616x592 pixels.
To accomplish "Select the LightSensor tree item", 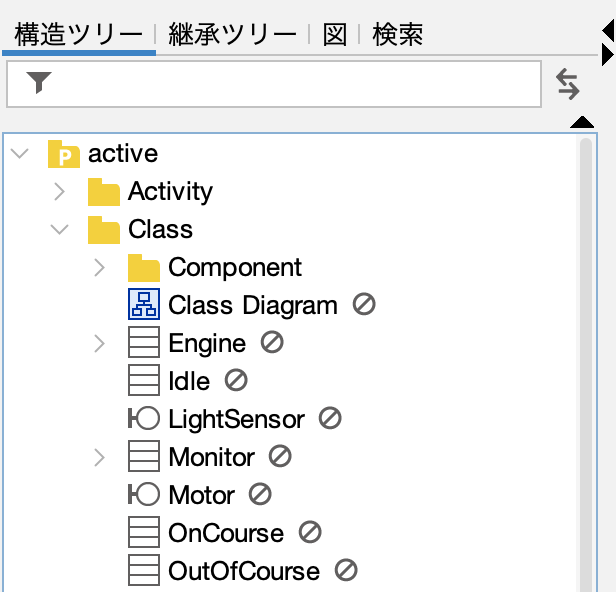I will pos(236,420).
